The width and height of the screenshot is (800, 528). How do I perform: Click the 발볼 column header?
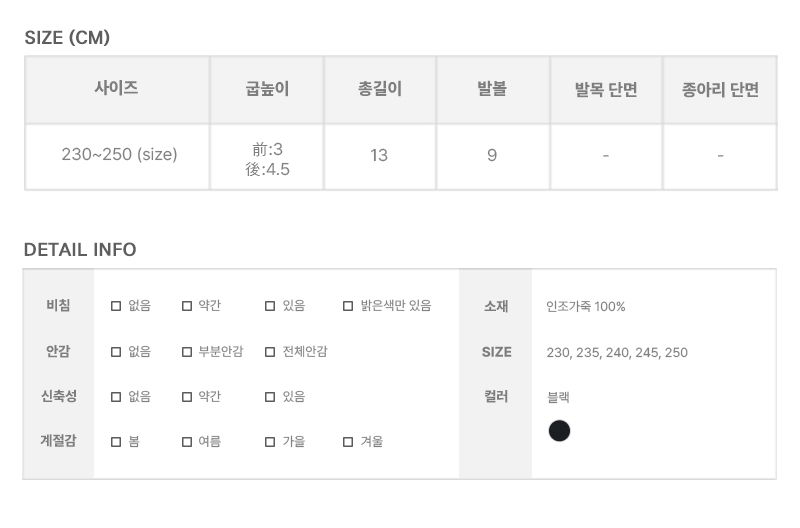[x=492, y=89]
